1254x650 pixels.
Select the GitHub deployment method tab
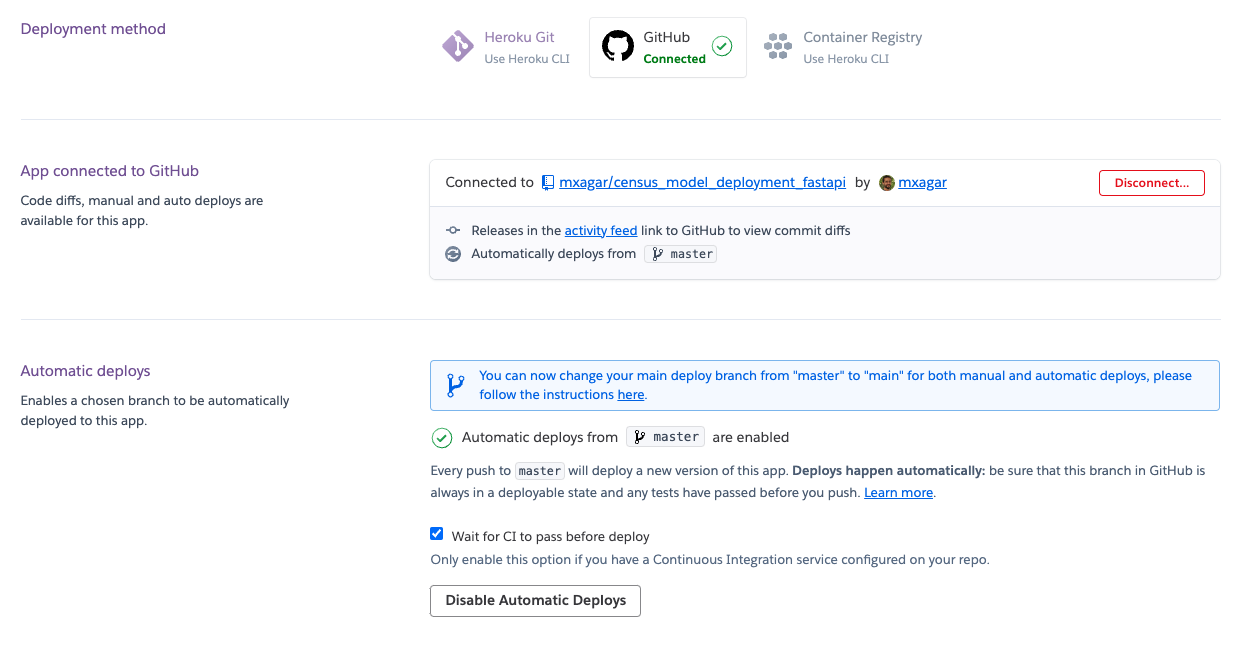(x=668, y=47)
